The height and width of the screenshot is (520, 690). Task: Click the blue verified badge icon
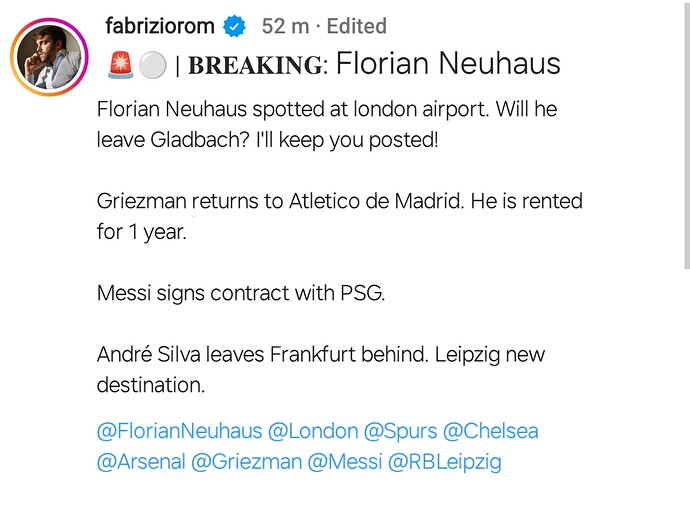(234, 26)
